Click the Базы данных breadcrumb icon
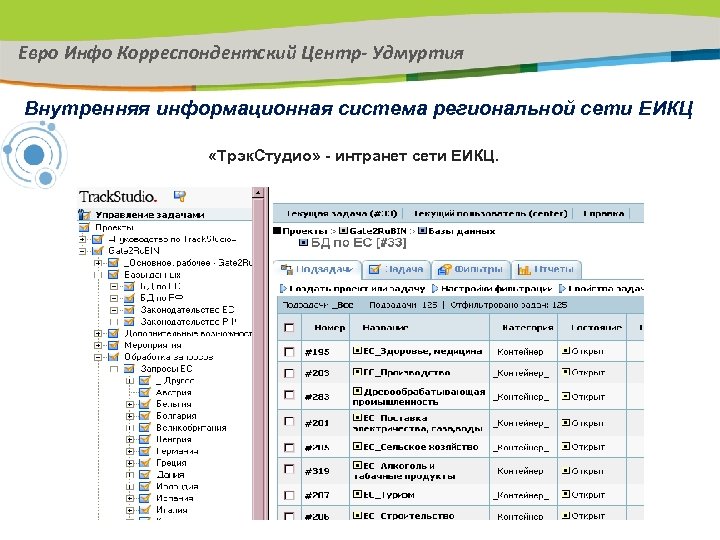 point(422,231)
